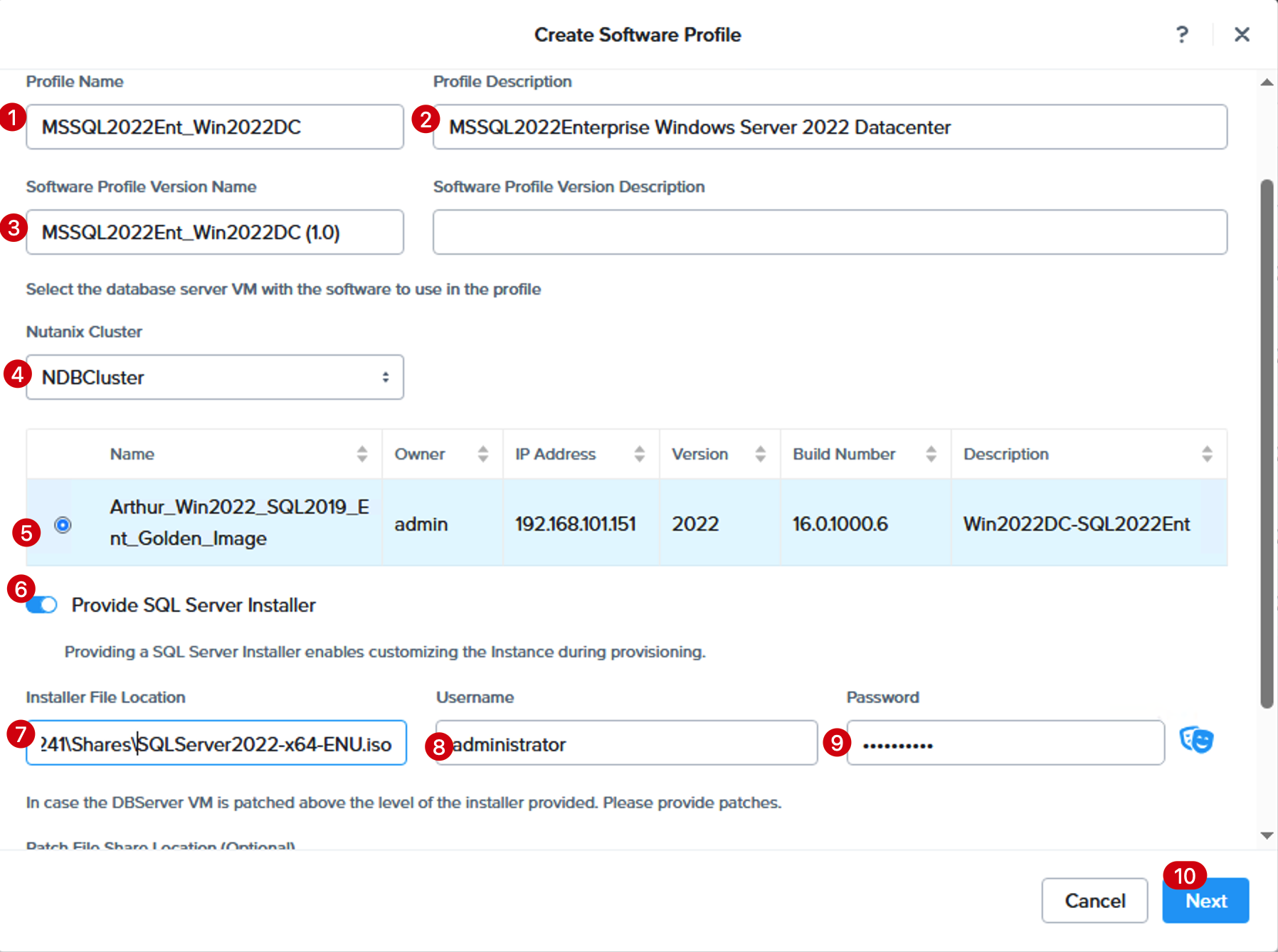
Task: Click the admin owner cell
Action: coord(443,524)
